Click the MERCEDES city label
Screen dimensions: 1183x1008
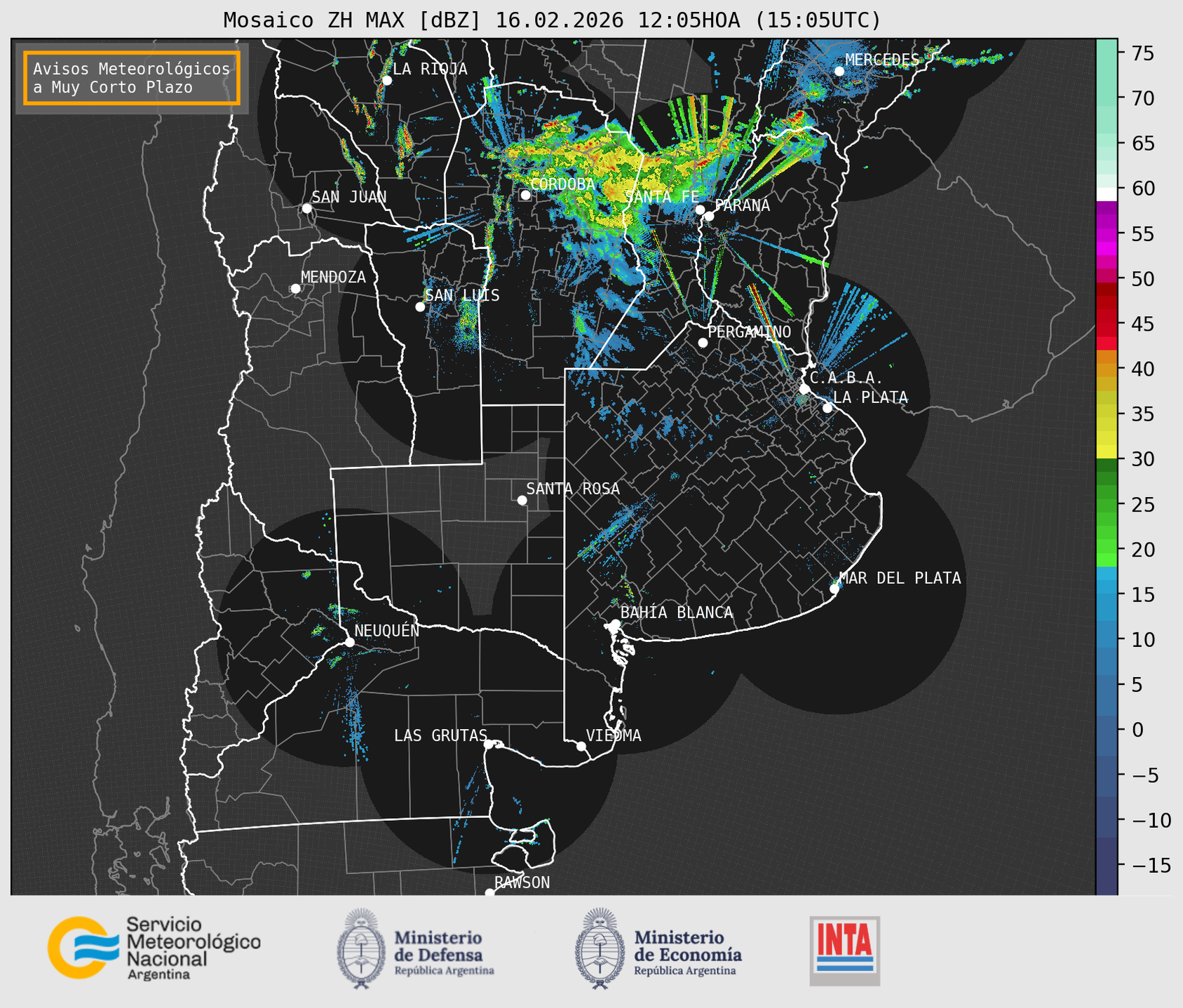(x=882, y=60)
